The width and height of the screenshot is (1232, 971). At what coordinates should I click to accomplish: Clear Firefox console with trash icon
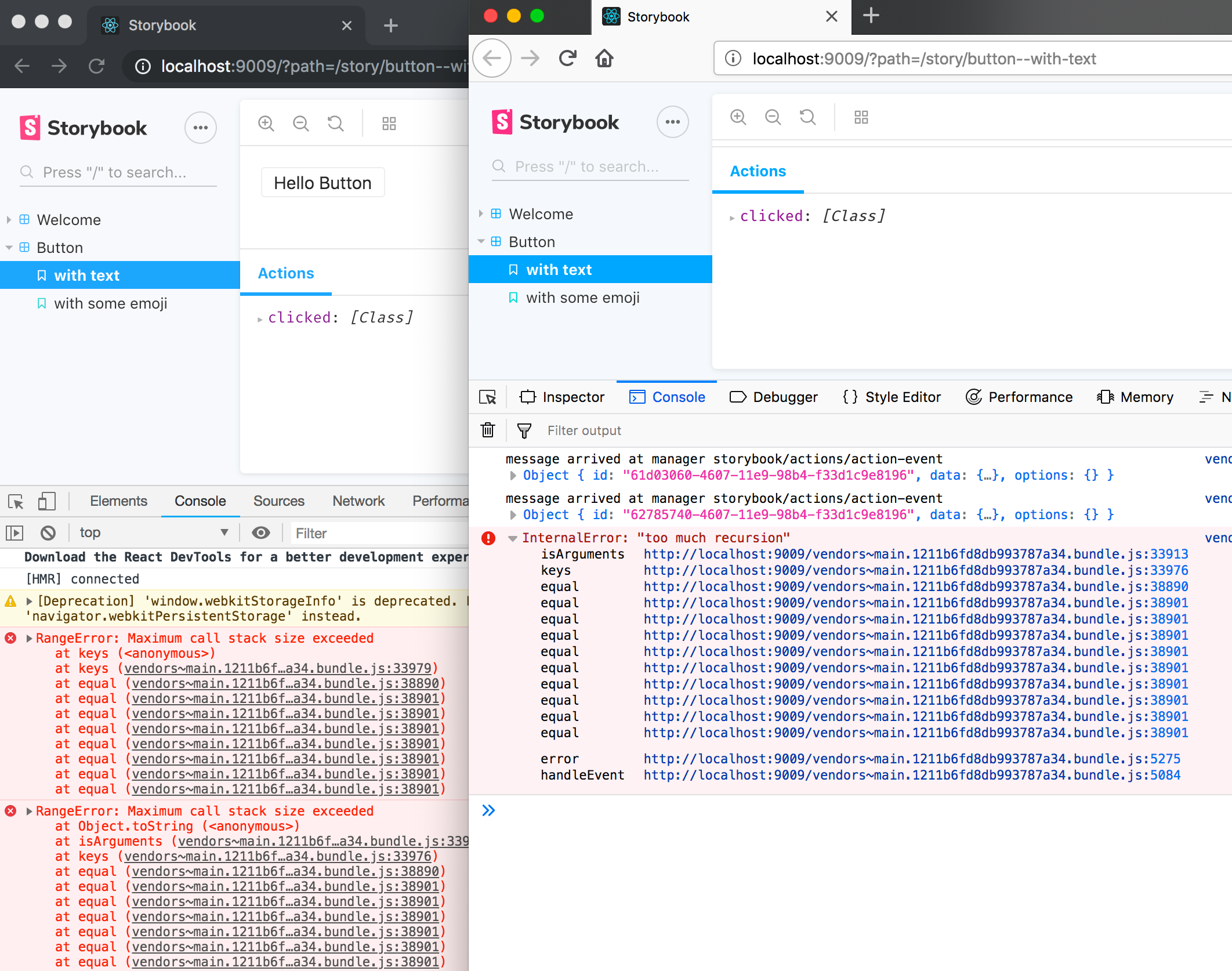(x=488, y=430)
